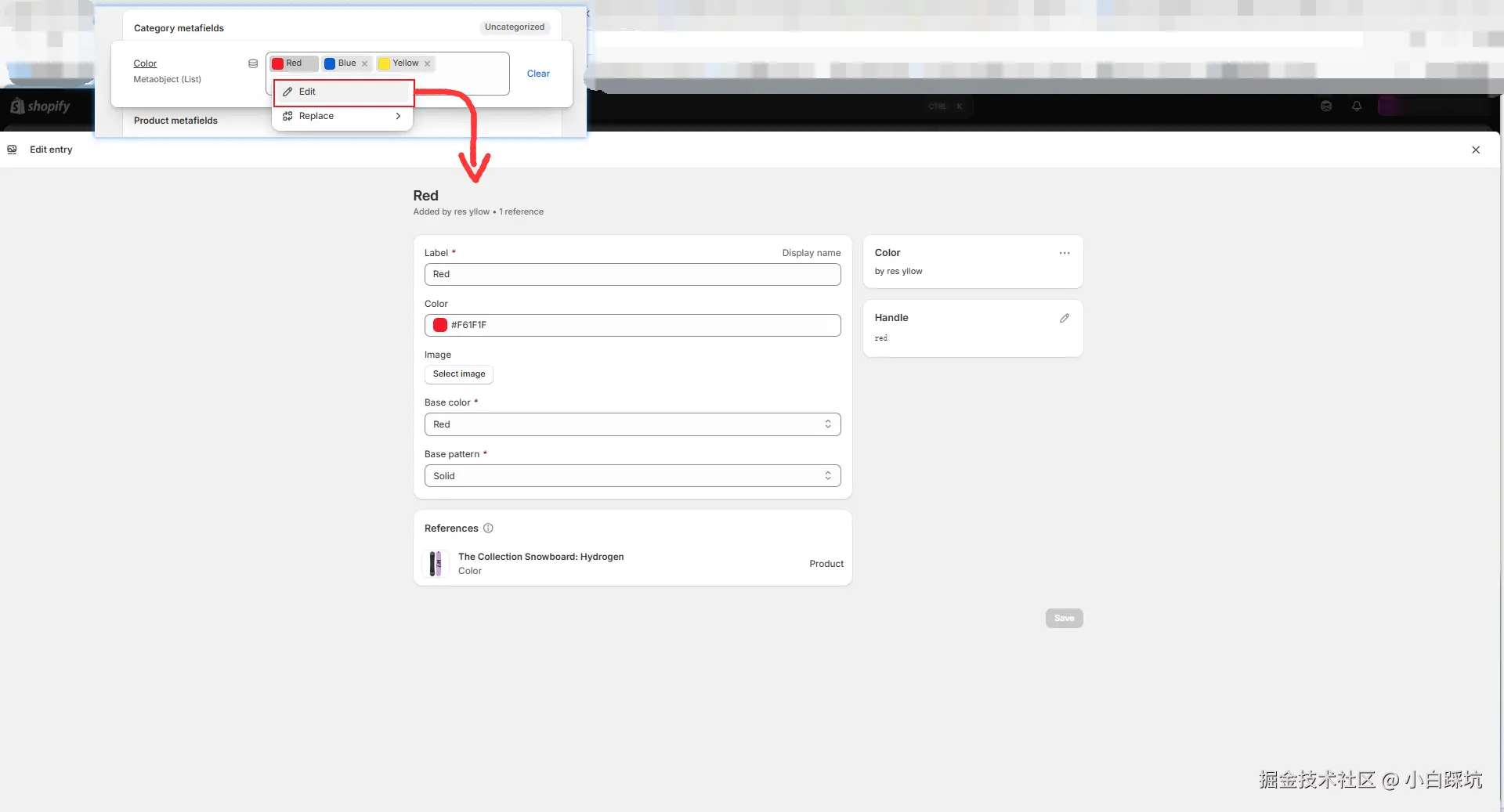Image resolution: width=1504 pixels, height=812 pixels.
Task: Click the store icon in top bar
Action: [x=1326, y=106]
